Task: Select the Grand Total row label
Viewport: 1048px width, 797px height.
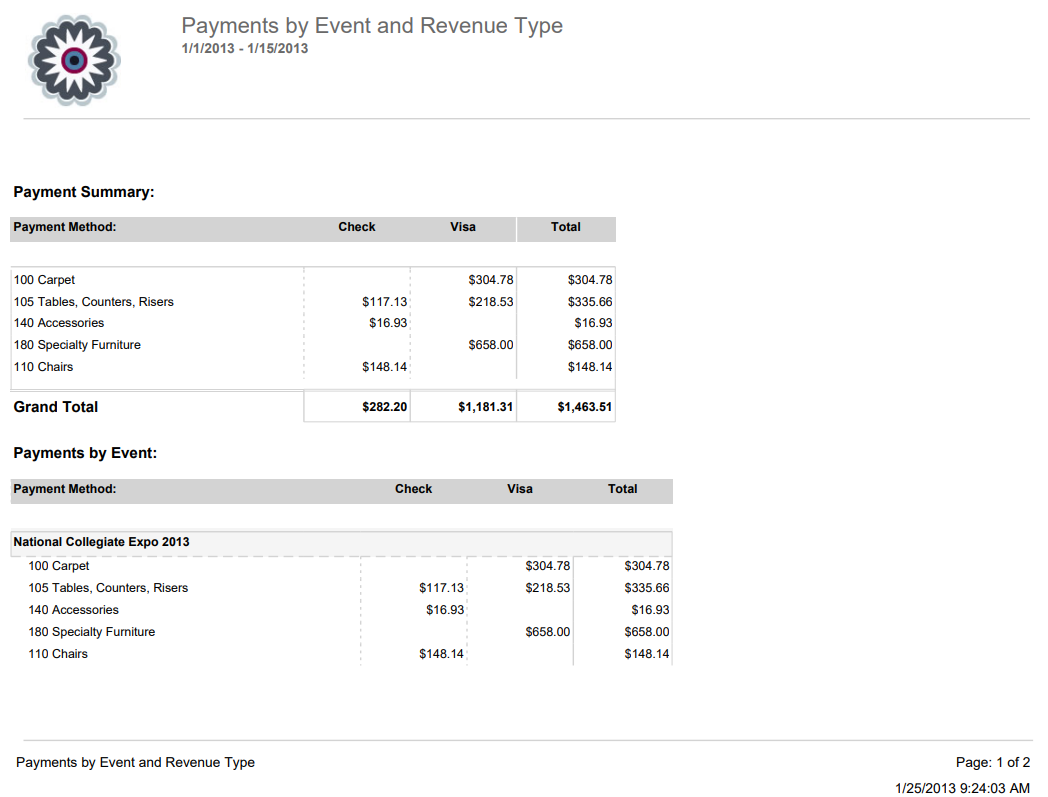Action: tap(56, 407)
